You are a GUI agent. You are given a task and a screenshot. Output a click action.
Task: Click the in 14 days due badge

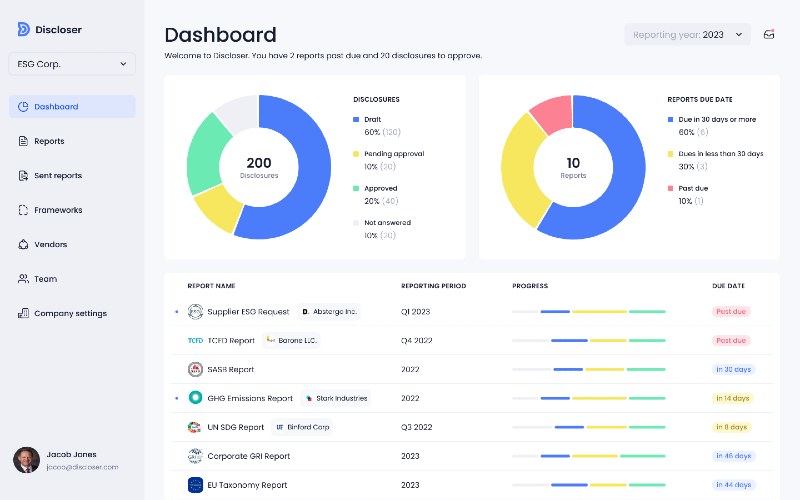point(733,398)
